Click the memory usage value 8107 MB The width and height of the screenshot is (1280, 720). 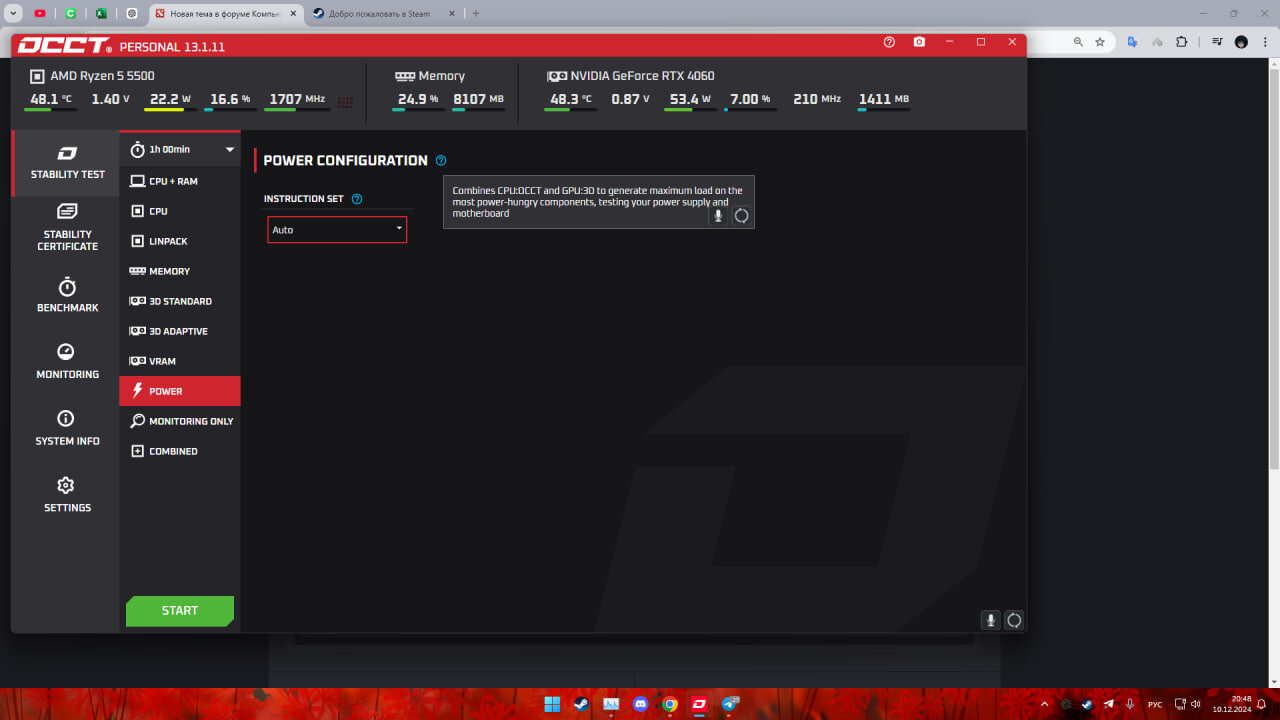pos(478,99)
